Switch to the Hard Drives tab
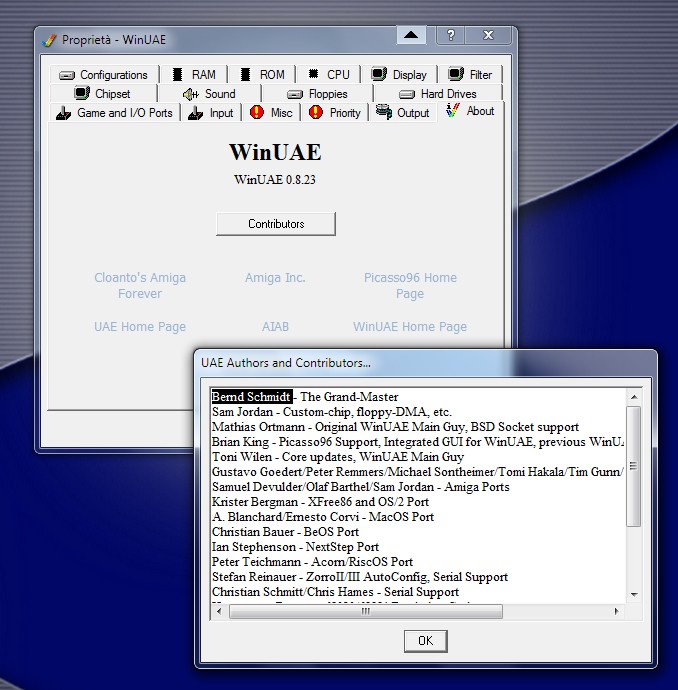678x690 pixels. [x=438, y=94]
